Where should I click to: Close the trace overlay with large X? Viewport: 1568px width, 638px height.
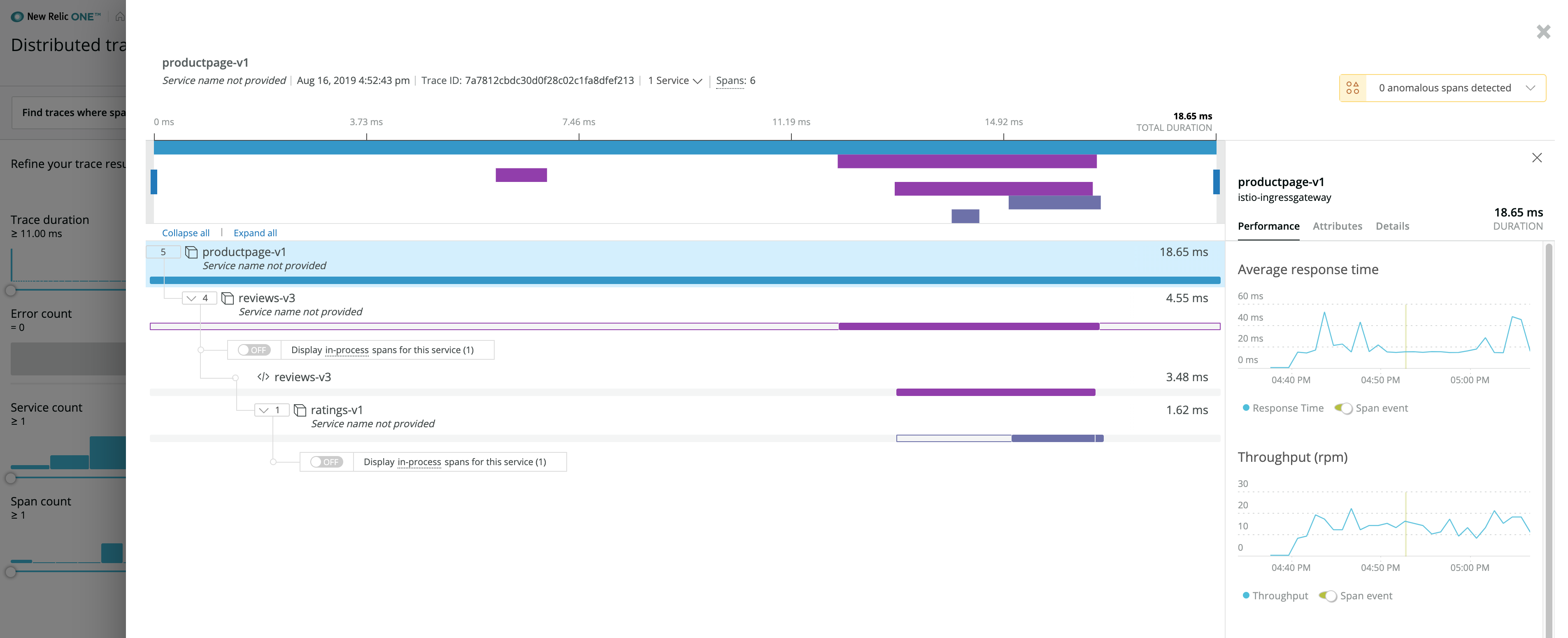coord(1543,32)
